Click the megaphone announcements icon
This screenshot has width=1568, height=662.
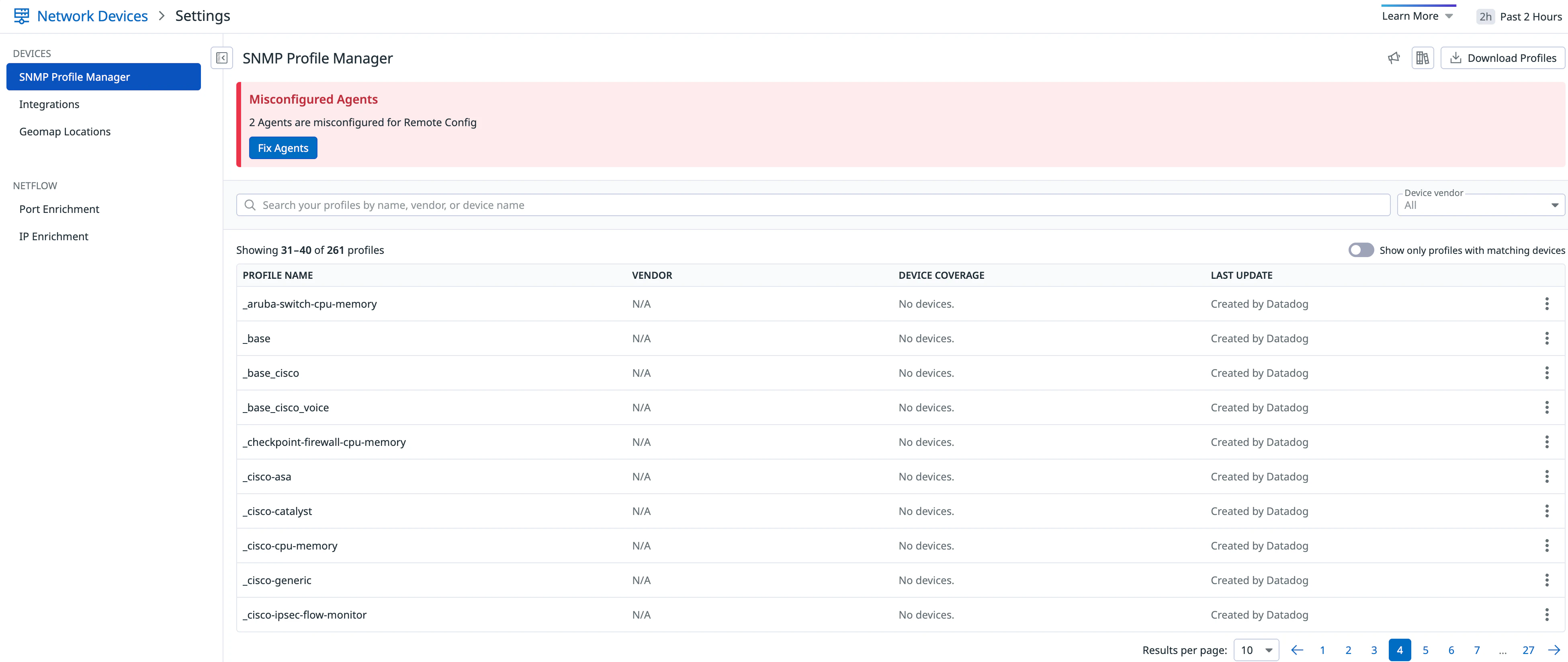pos(1393,58)
